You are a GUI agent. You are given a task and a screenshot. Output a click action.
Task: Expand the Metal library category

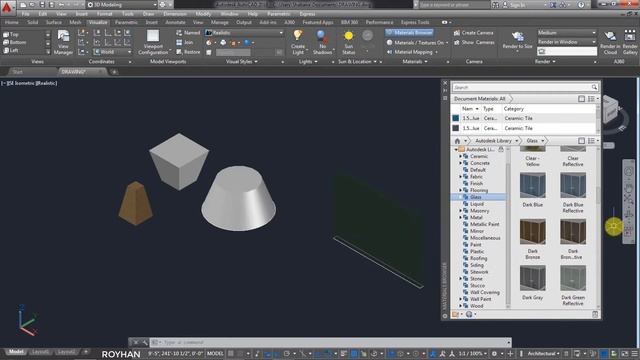click(460, 218)
